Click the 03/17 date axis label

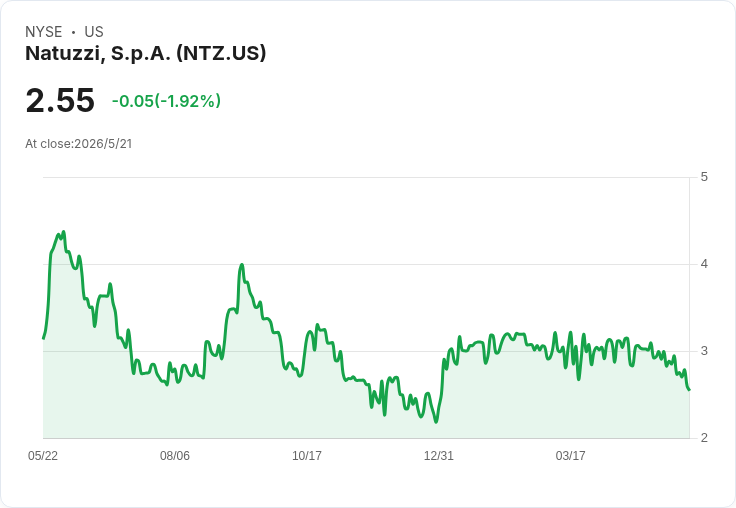click(570, 455)
